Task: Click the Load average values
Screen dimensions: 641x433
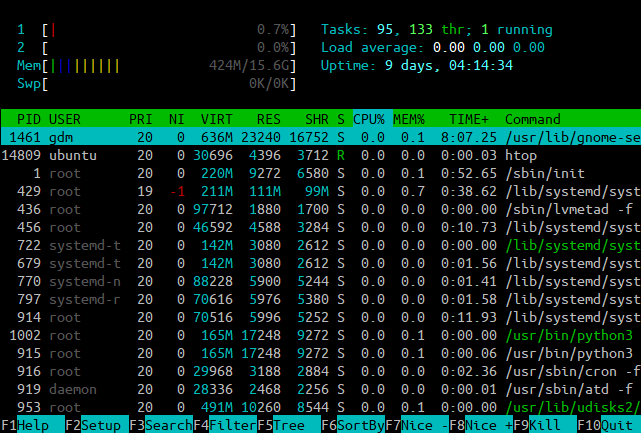Action: 489,47
